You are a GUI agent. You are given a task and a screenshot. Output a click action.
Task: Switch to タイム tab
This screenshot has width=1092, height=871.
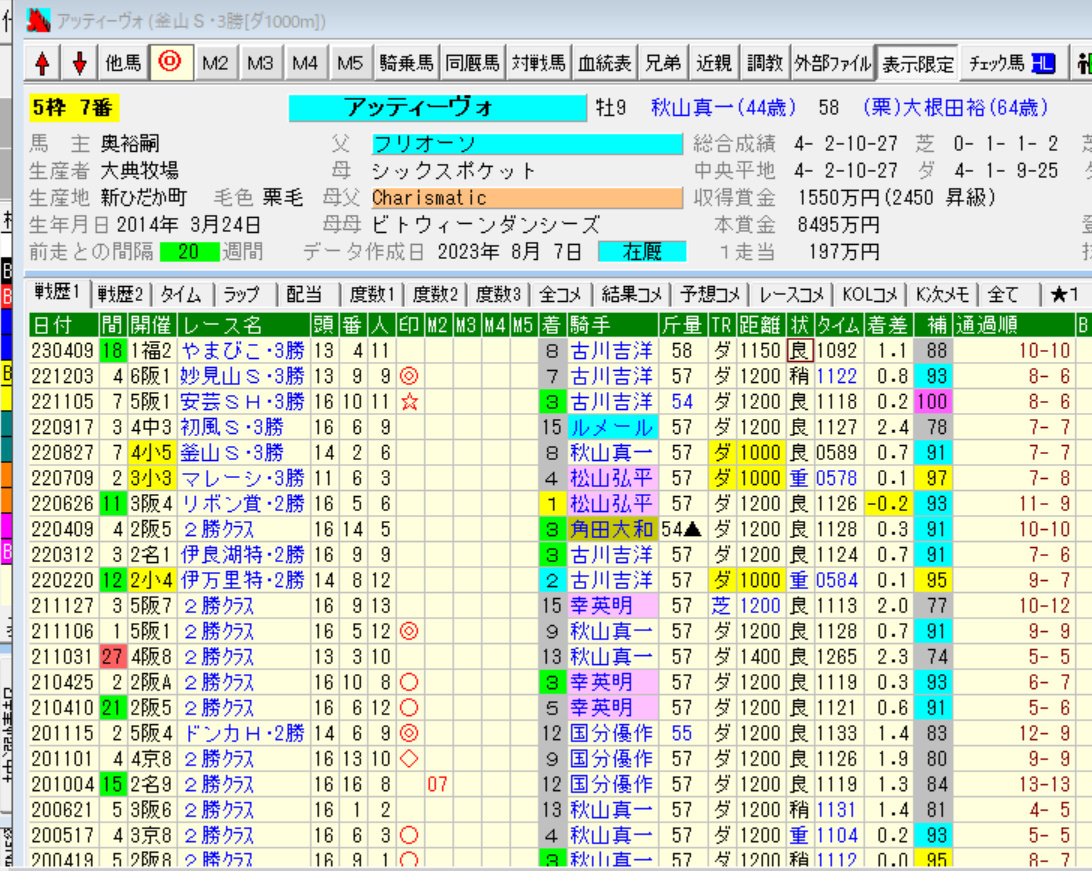pos(180,295)
